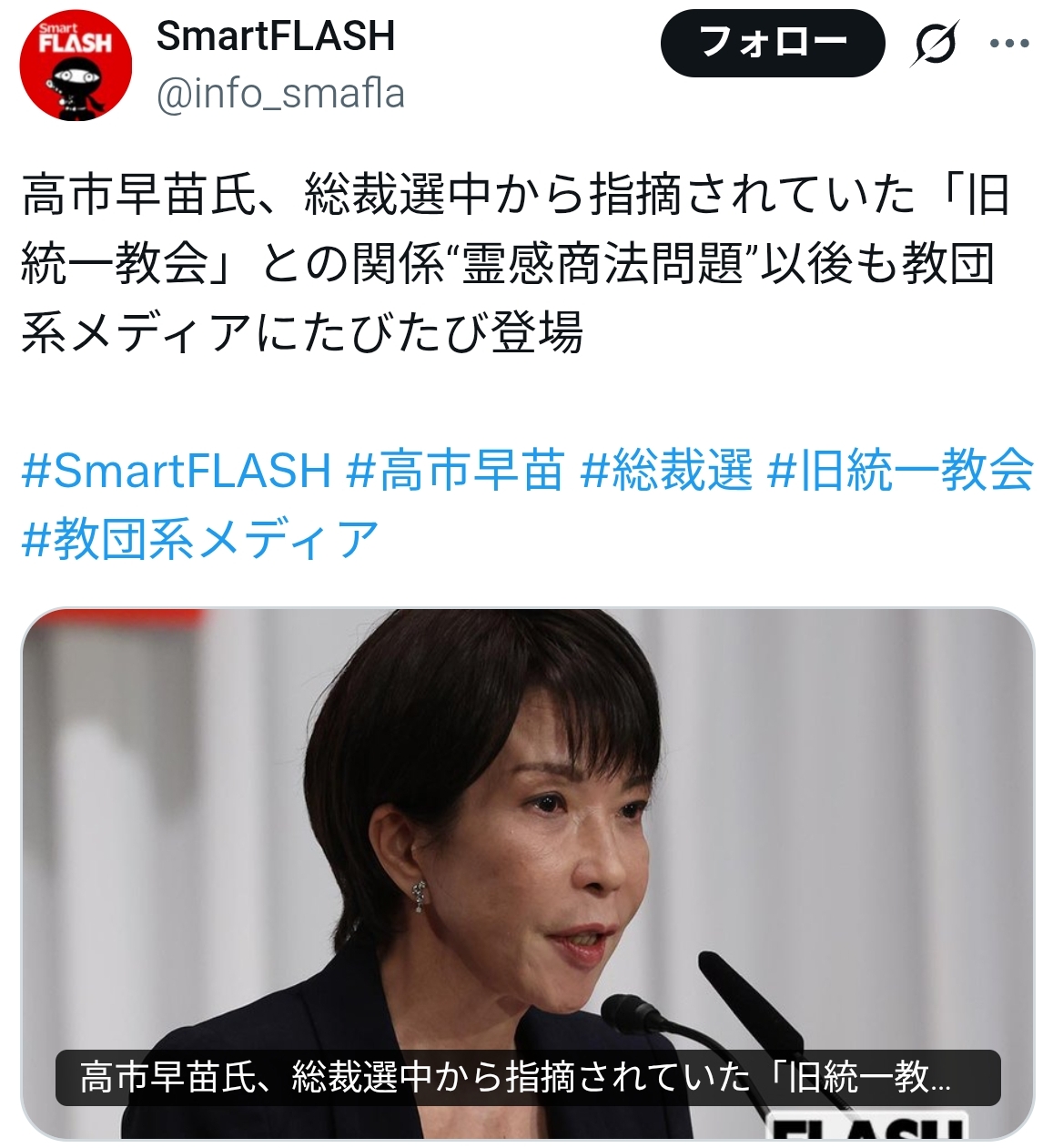Open the SmartFLASH display name
Screen dimensions: 1053x1148
click(x=276, y=36)
